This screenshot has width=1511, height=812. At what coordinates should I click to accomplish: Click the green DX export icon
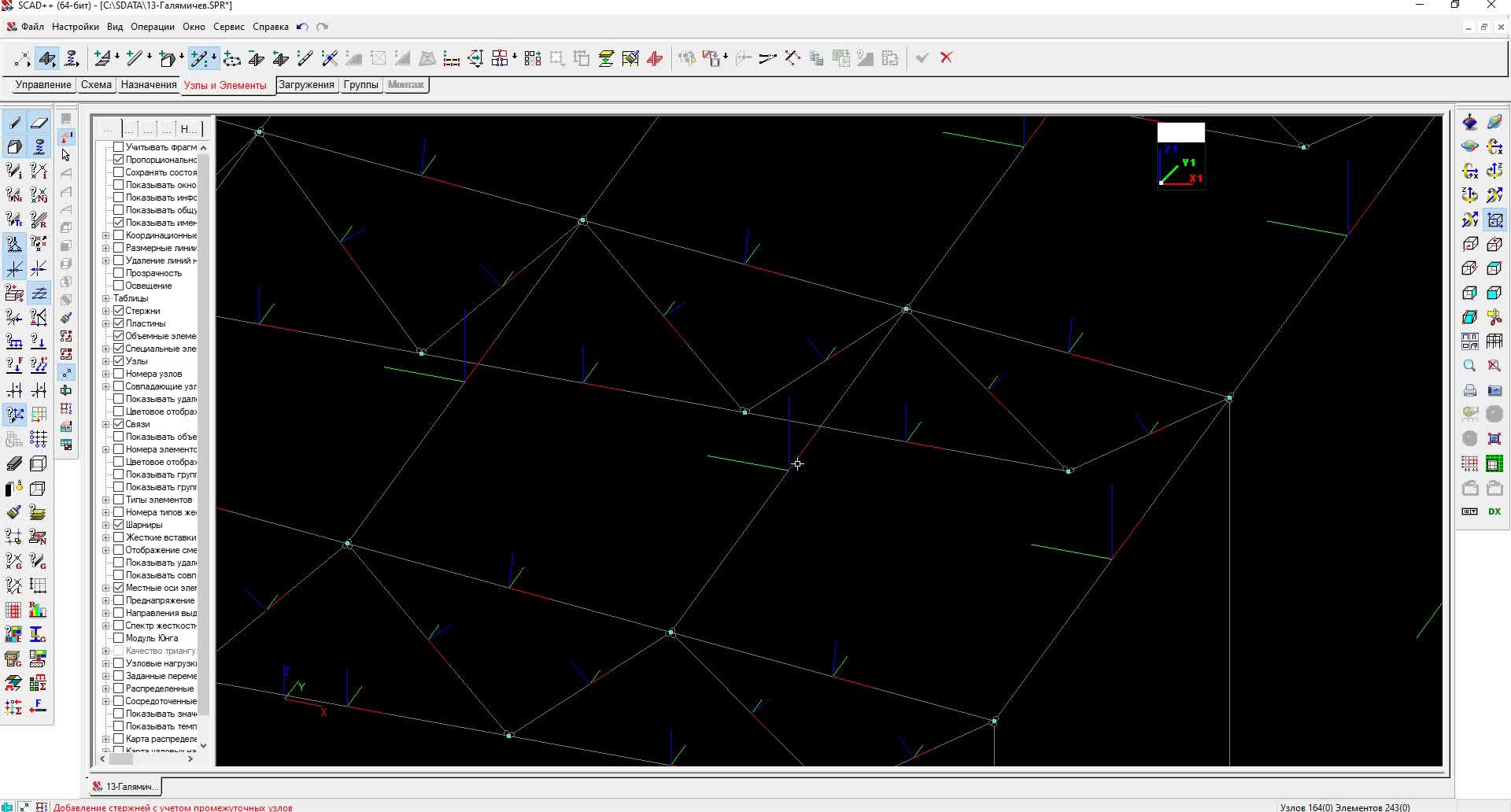pyautogui.click(x=1494, y=511)
